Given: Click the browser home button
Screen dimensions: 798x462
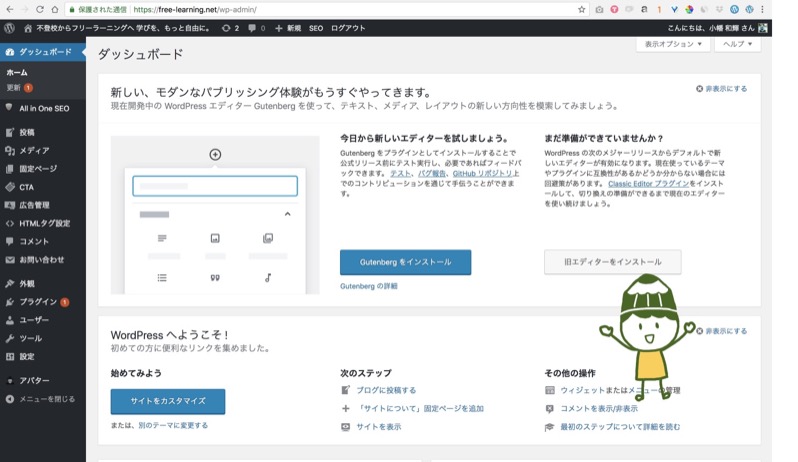Looking at the screenshot, I should coord(54,10).
